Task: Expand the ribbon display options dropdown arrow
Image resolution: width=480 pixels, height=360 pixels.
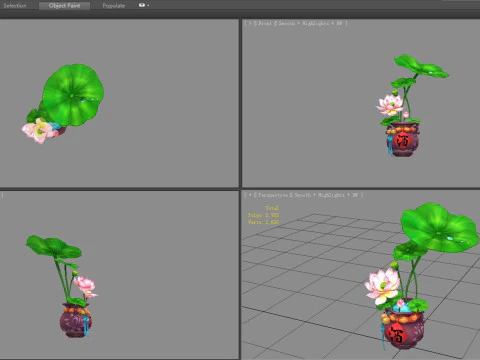Action: click(148, 6)
